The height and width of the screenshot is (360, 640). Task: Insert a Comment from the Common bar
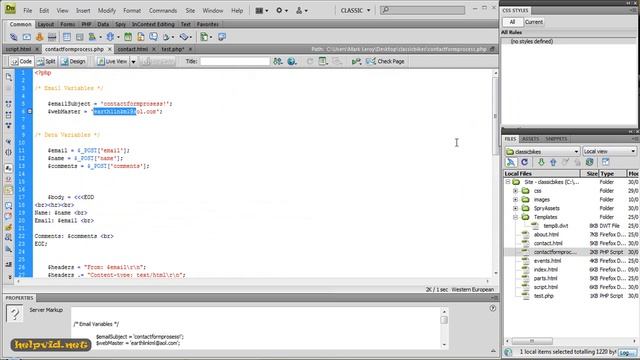pos(153,37)
